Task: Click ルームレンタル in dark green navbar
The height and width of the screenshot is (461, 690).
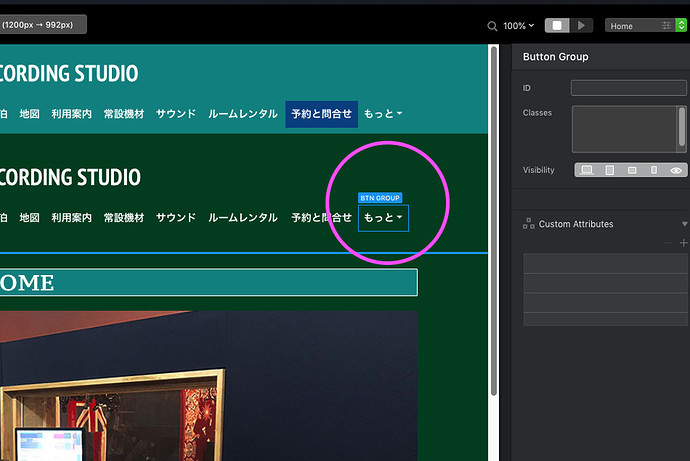Action: point(243,218)
